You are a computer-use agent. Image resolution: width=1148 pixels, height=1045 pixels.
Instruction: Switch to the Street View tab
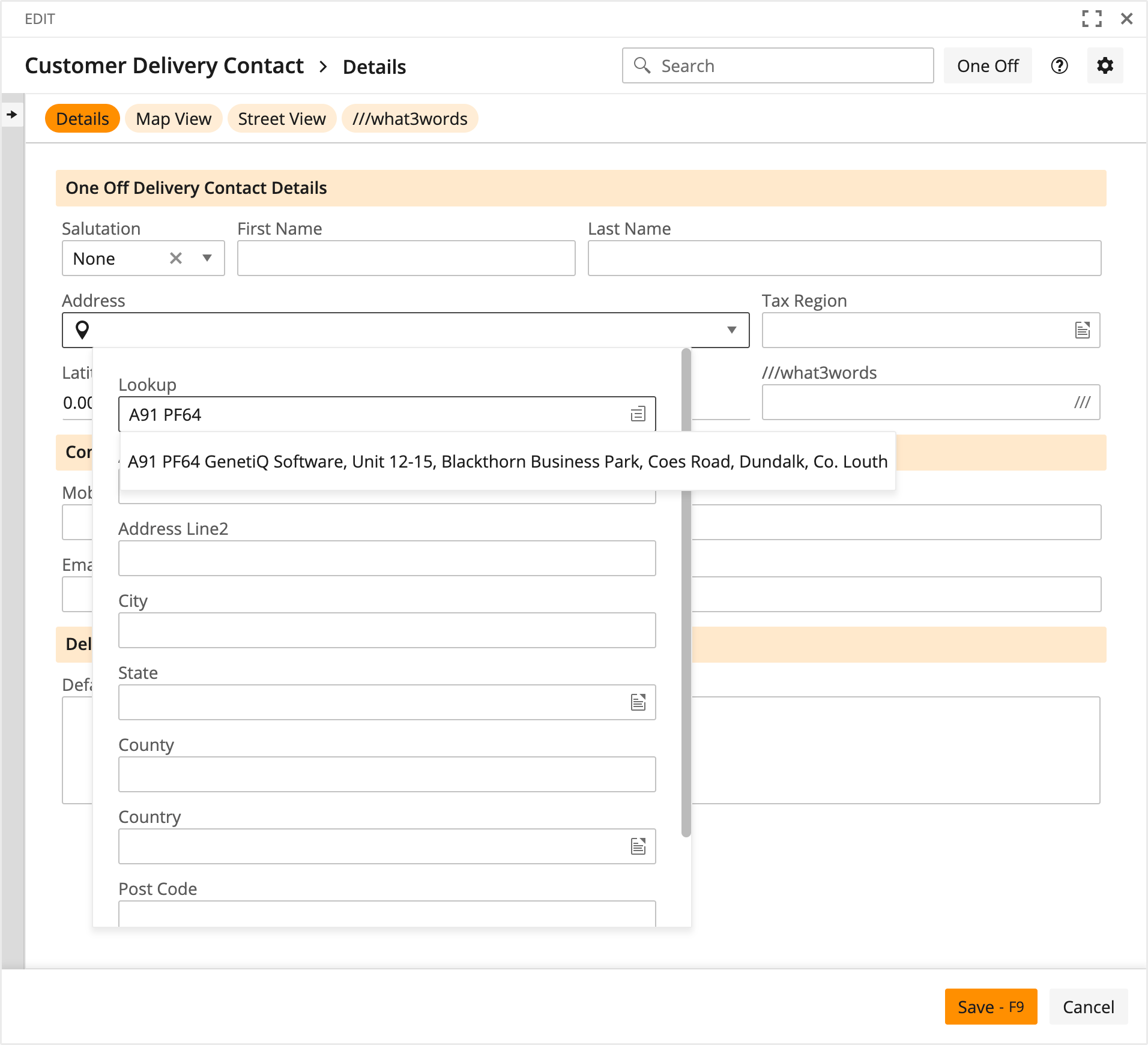click(282, 119)
